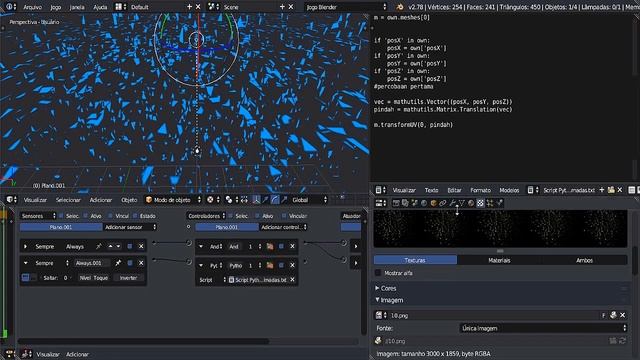Open the Jogo Blender render engine dropdown
Screen dimensions: 640x360
coord(346,7)
